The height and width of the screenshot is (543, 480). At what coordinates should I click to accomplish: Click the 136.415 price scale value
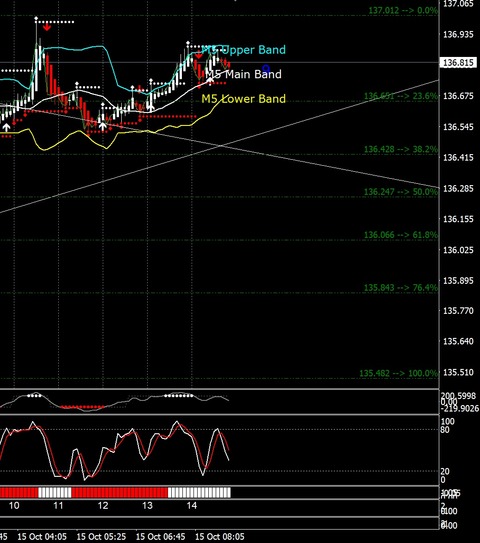click(x=458, y=158)
